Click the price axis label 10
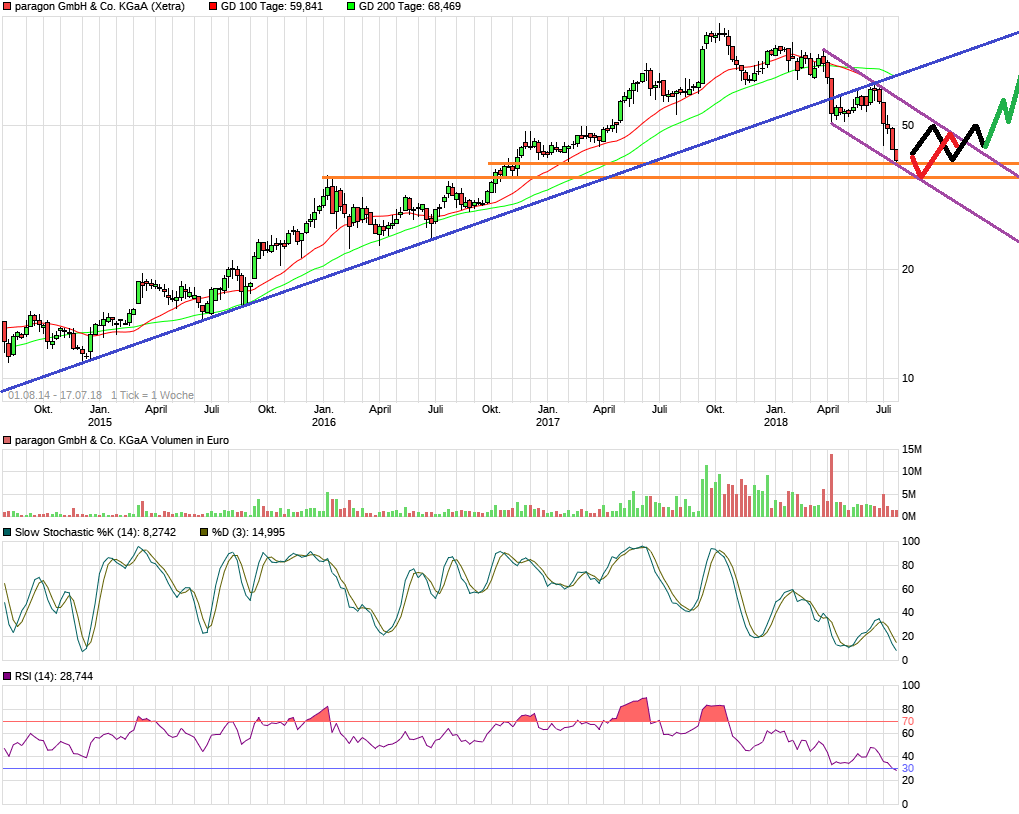 coord(908,378)
